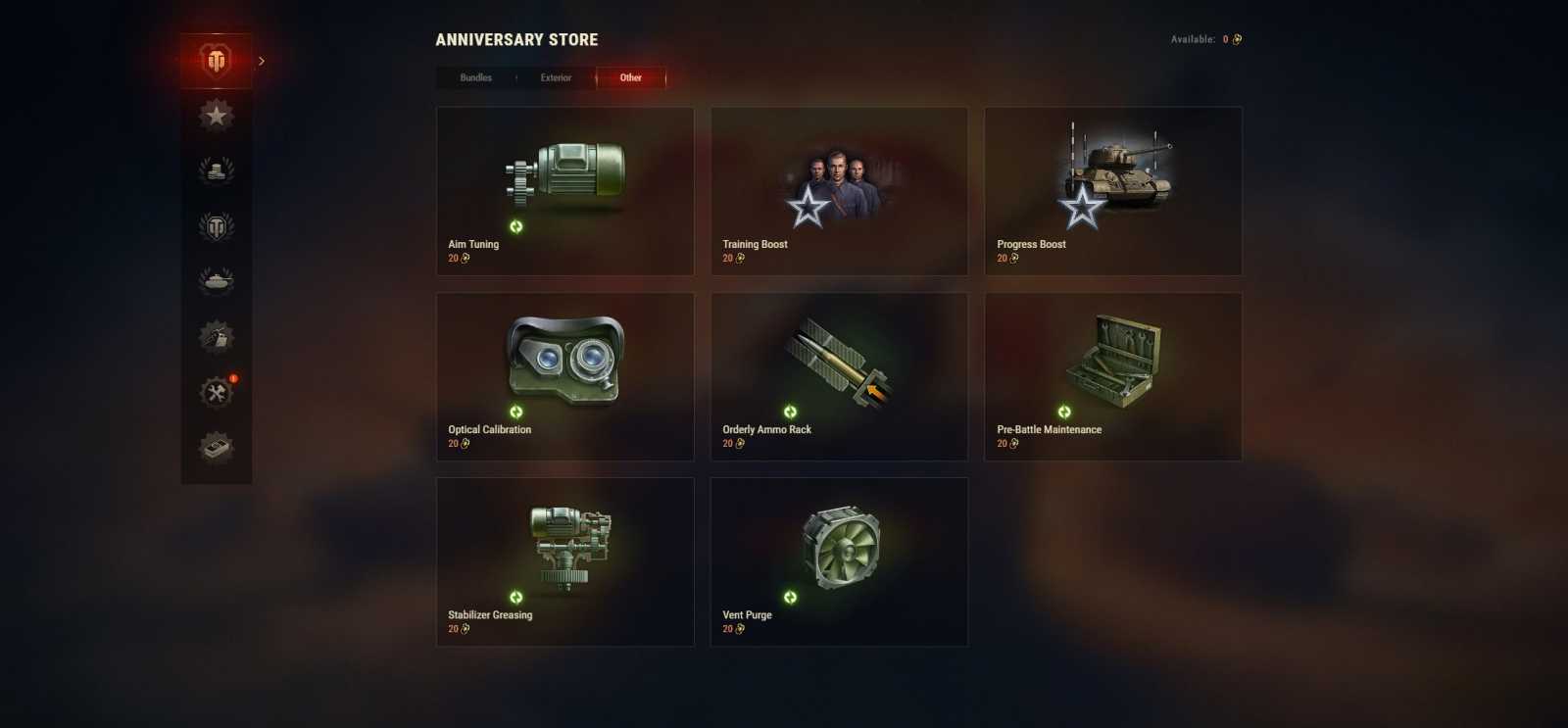Click the Orderly Ammo Rack card
Viewport: 1568px width, 728px height.
pyautogui.click(x=840, y=376)
